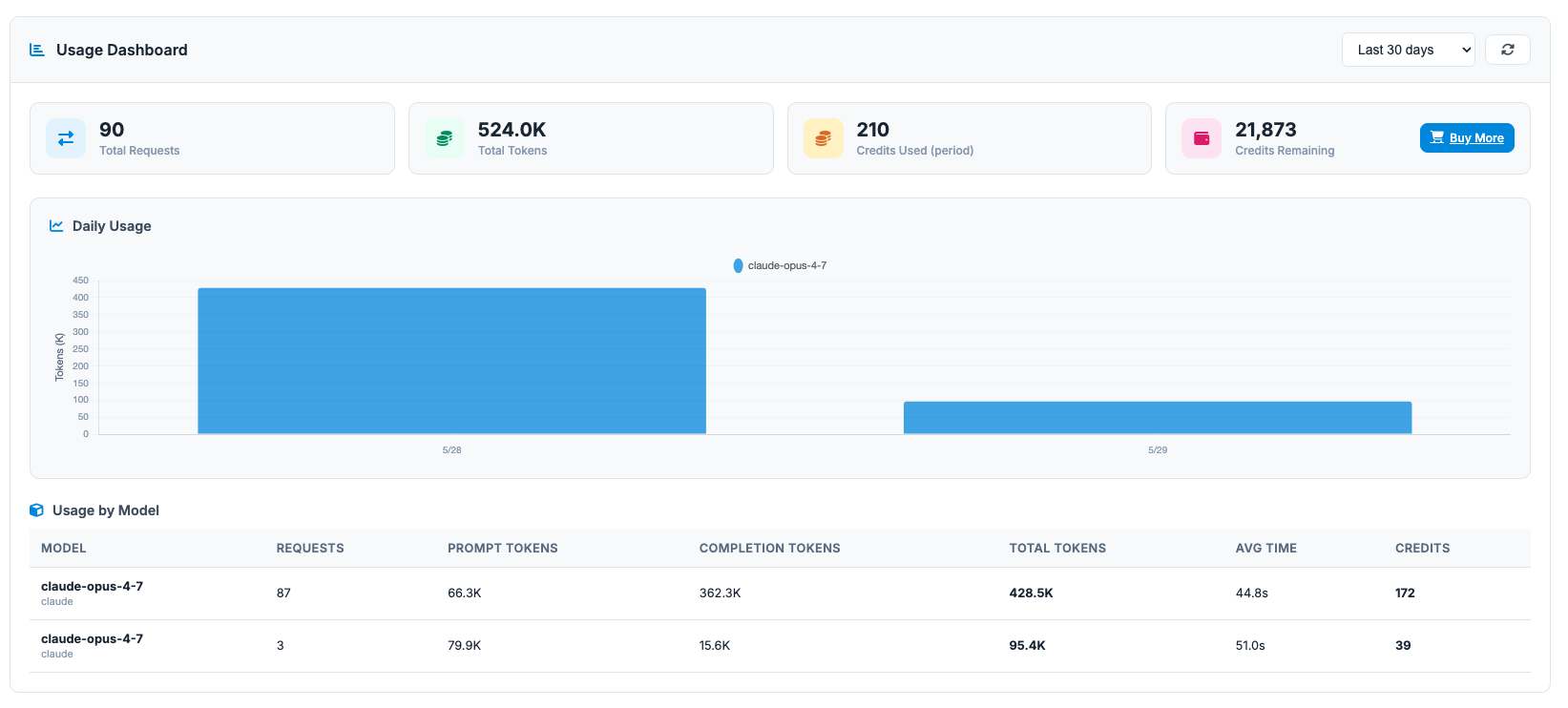Click the 66.3K prompt tokens cell
Viewport: 1568px width, 708px height.
coord(465,593)
